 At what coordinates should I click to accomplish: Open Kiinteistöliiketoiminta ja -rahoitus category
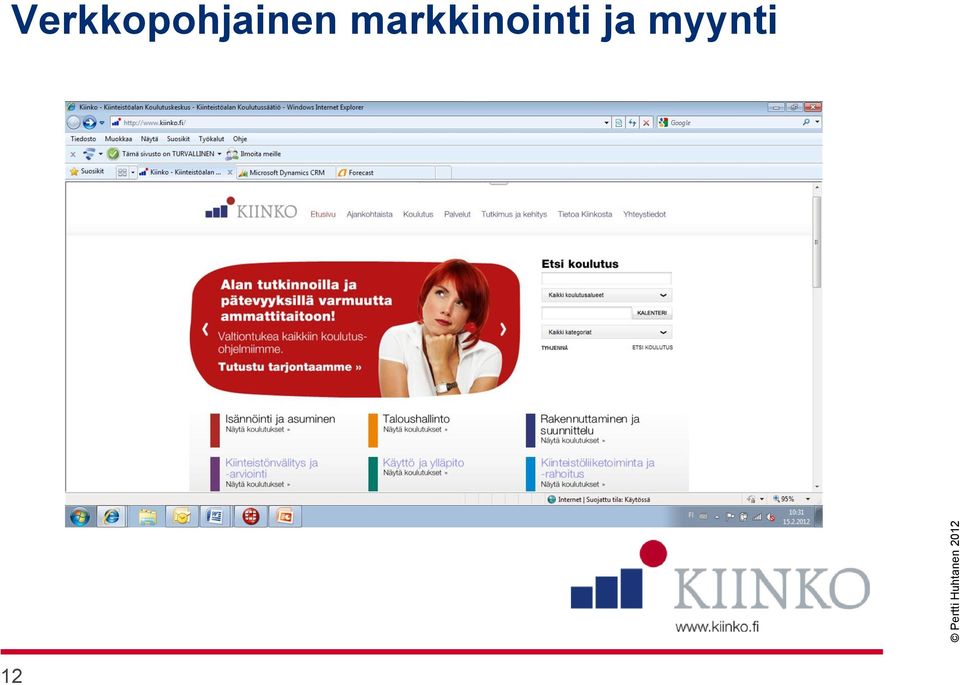pos(598,468)
